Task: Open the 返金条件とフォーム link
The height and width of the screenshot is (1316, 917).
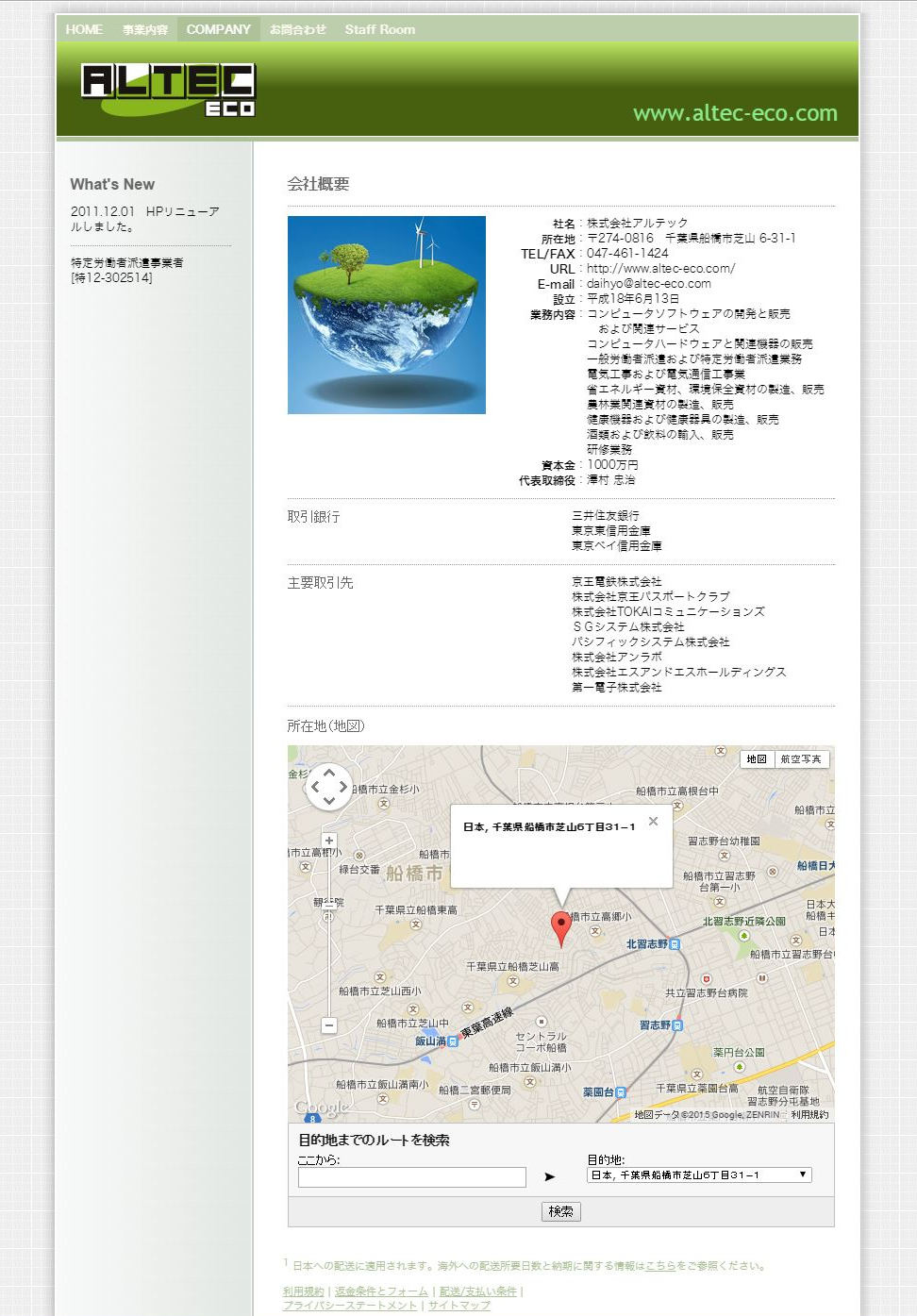Action: [x=382, y=1291]
